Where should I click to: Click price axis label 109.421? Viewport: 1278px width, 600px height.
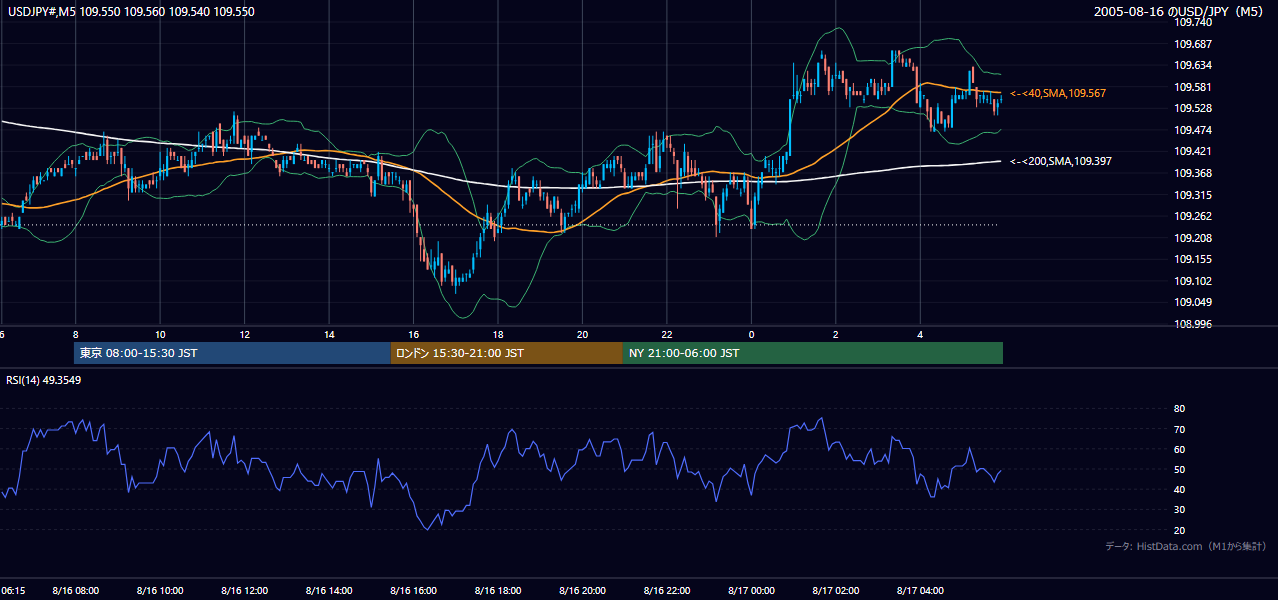coord(1192,151)
